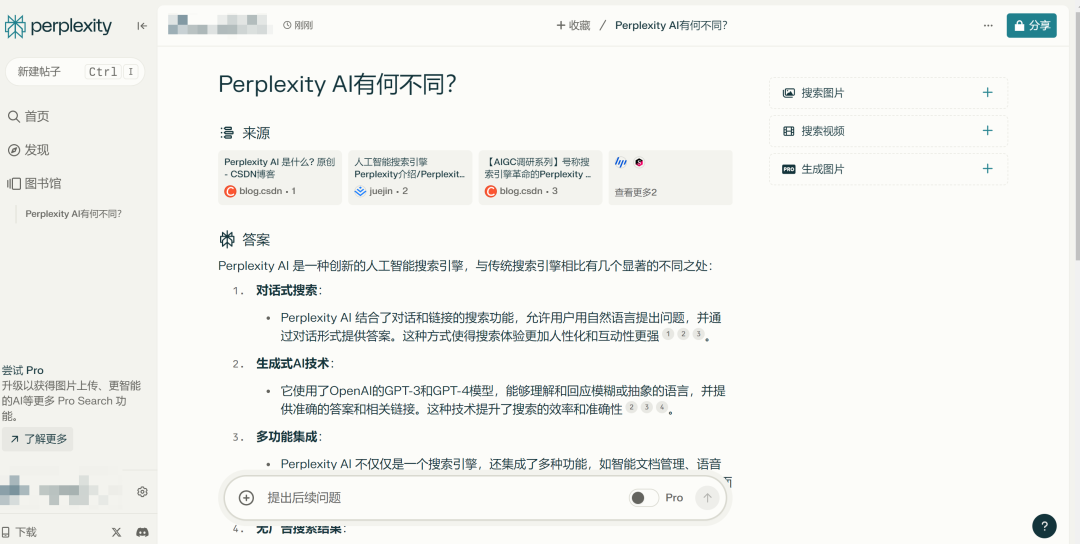Open the three-dots more options menu
The width and height of the screenshot is (1080, 544).
988,25
